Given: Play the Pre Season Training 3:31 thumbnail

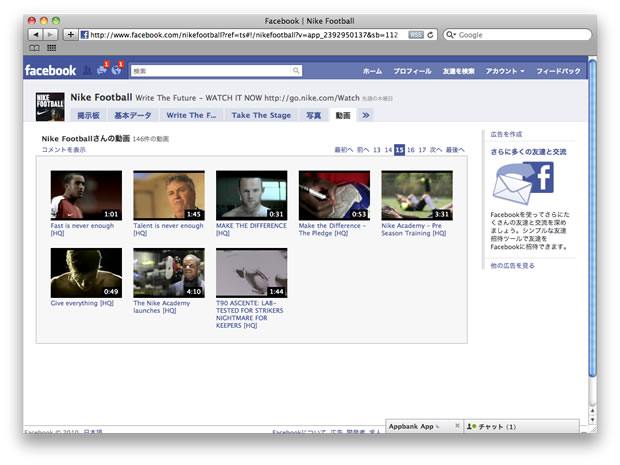Looking at the screenshot, I should [x=417, y=195].
